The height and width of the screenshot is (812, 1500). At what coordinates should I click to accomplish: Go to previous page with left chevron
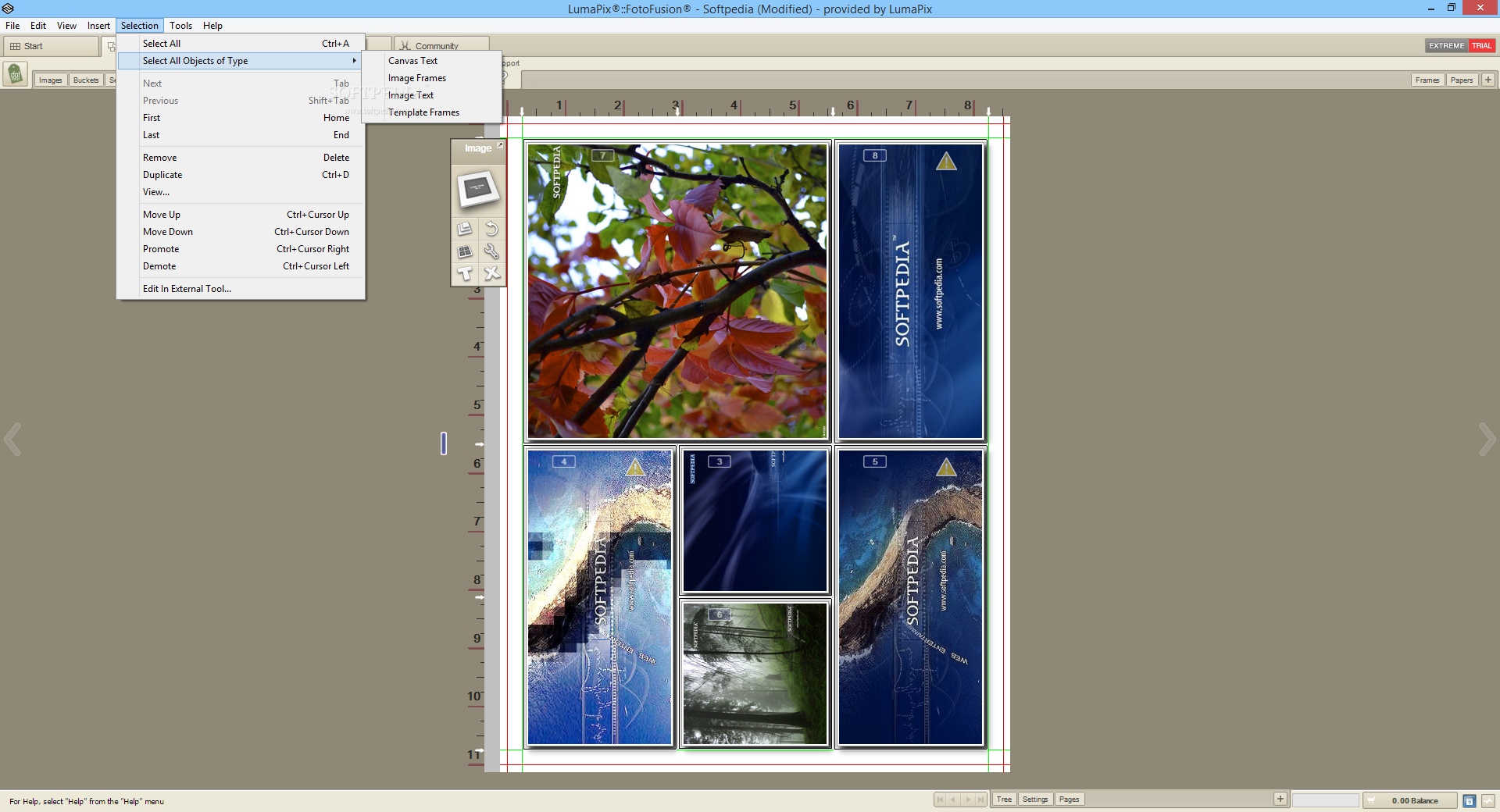coord(12,440)
